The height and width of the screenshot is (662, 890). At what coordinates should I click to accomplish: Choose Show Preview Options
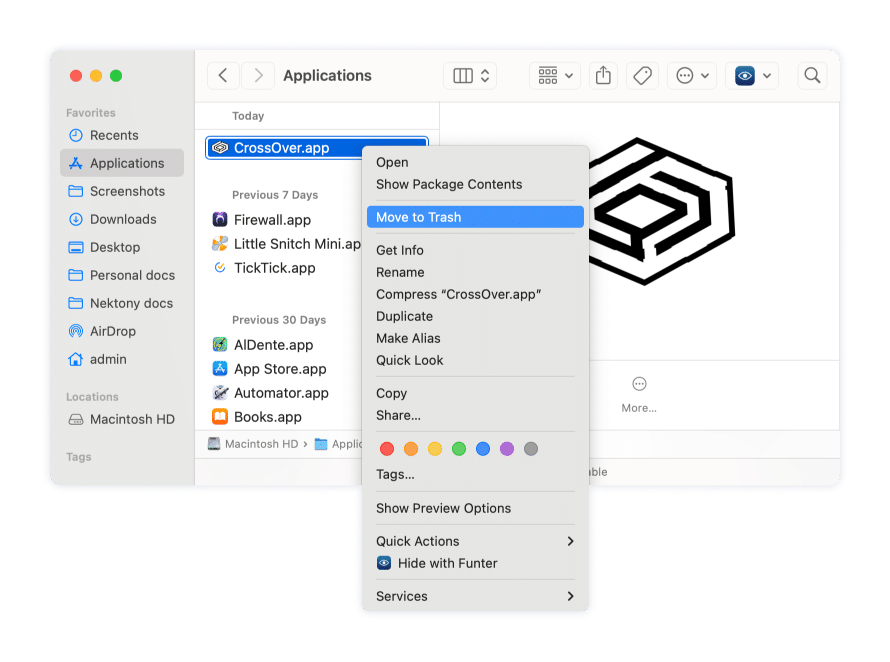click(475, 508)
